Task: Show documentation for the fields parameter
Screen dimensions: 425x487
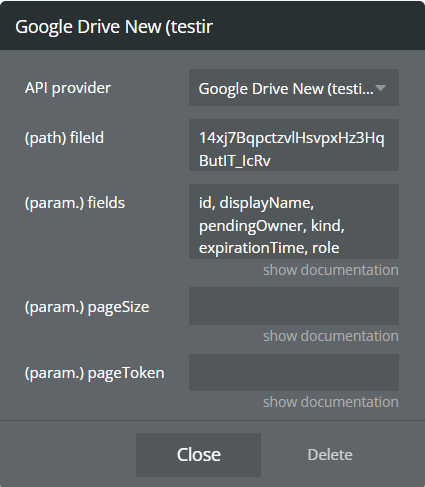Action: [x=331, y=270]
